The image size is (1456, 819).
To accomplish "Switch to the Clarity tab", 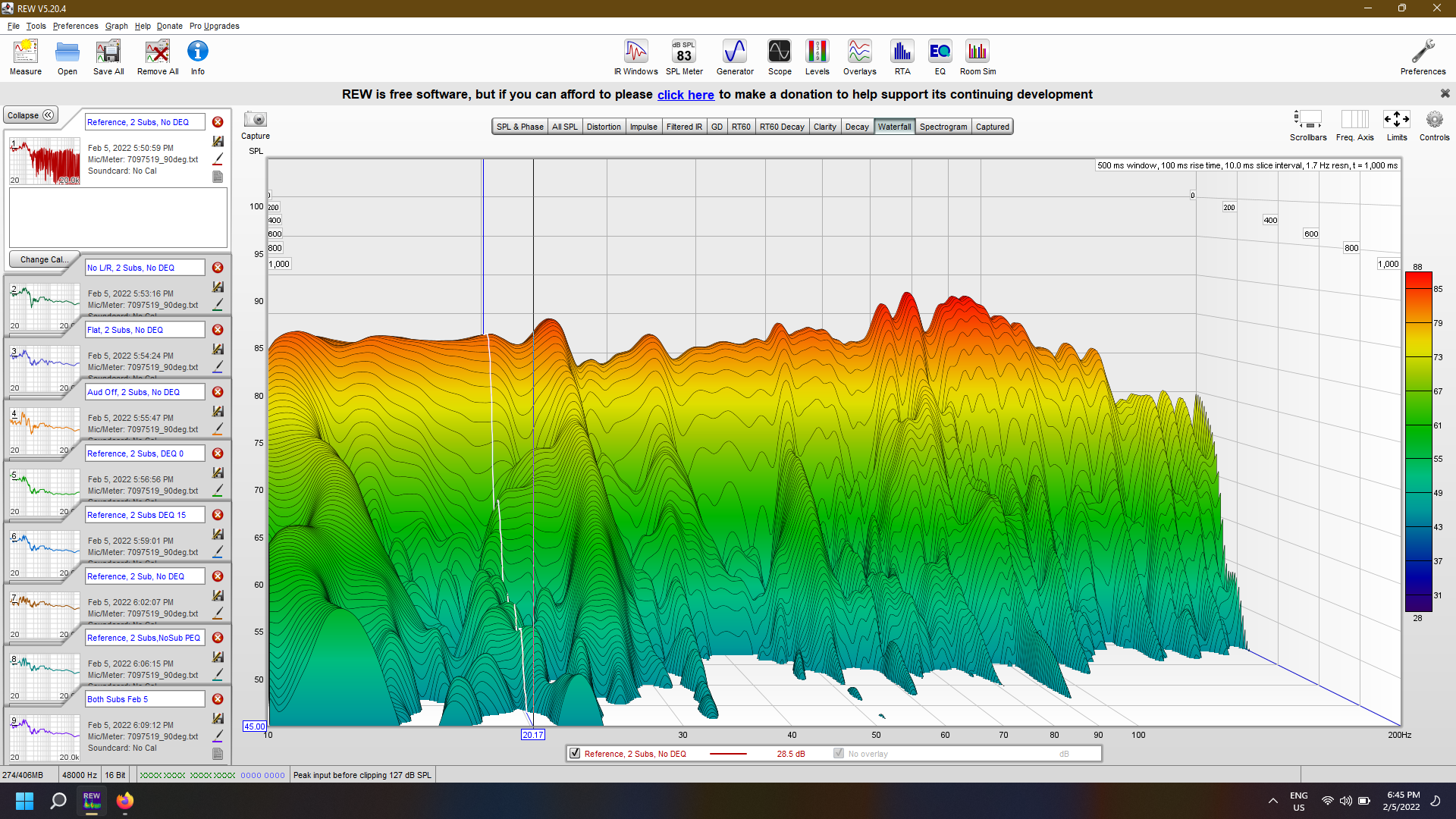I will pyautogui.click(x=824, y=127).
